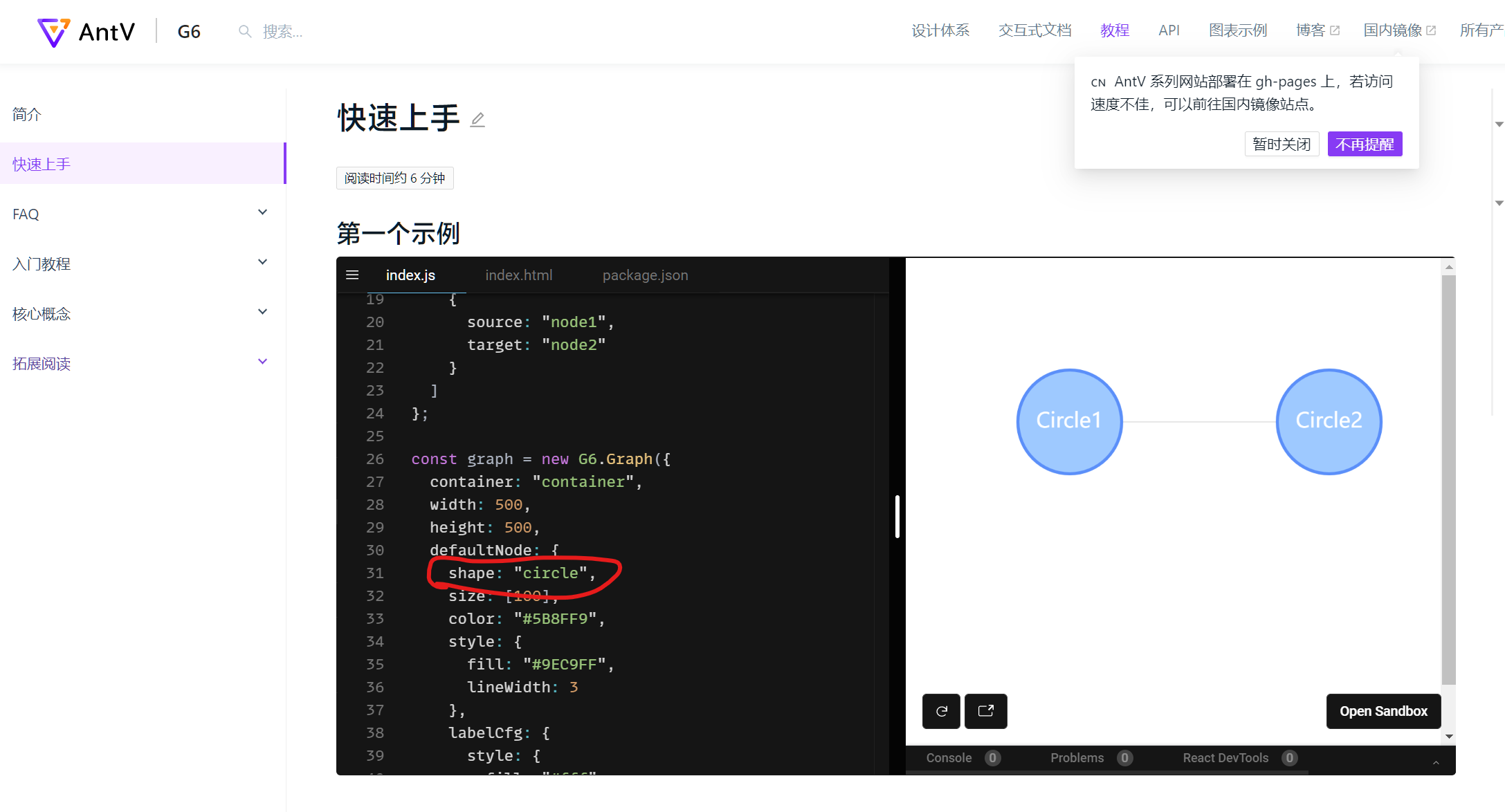Viewport: 1505px width, 812px height.
Task: Click the search magnifier icon
Action: [x=244, y=30]
